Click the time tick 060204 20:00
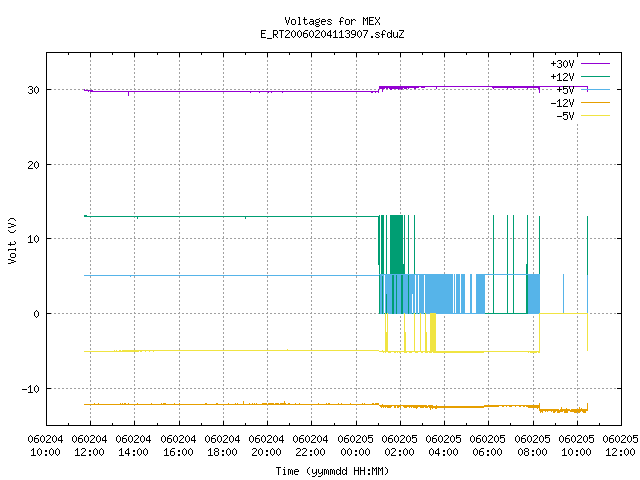 coord(267,446)
